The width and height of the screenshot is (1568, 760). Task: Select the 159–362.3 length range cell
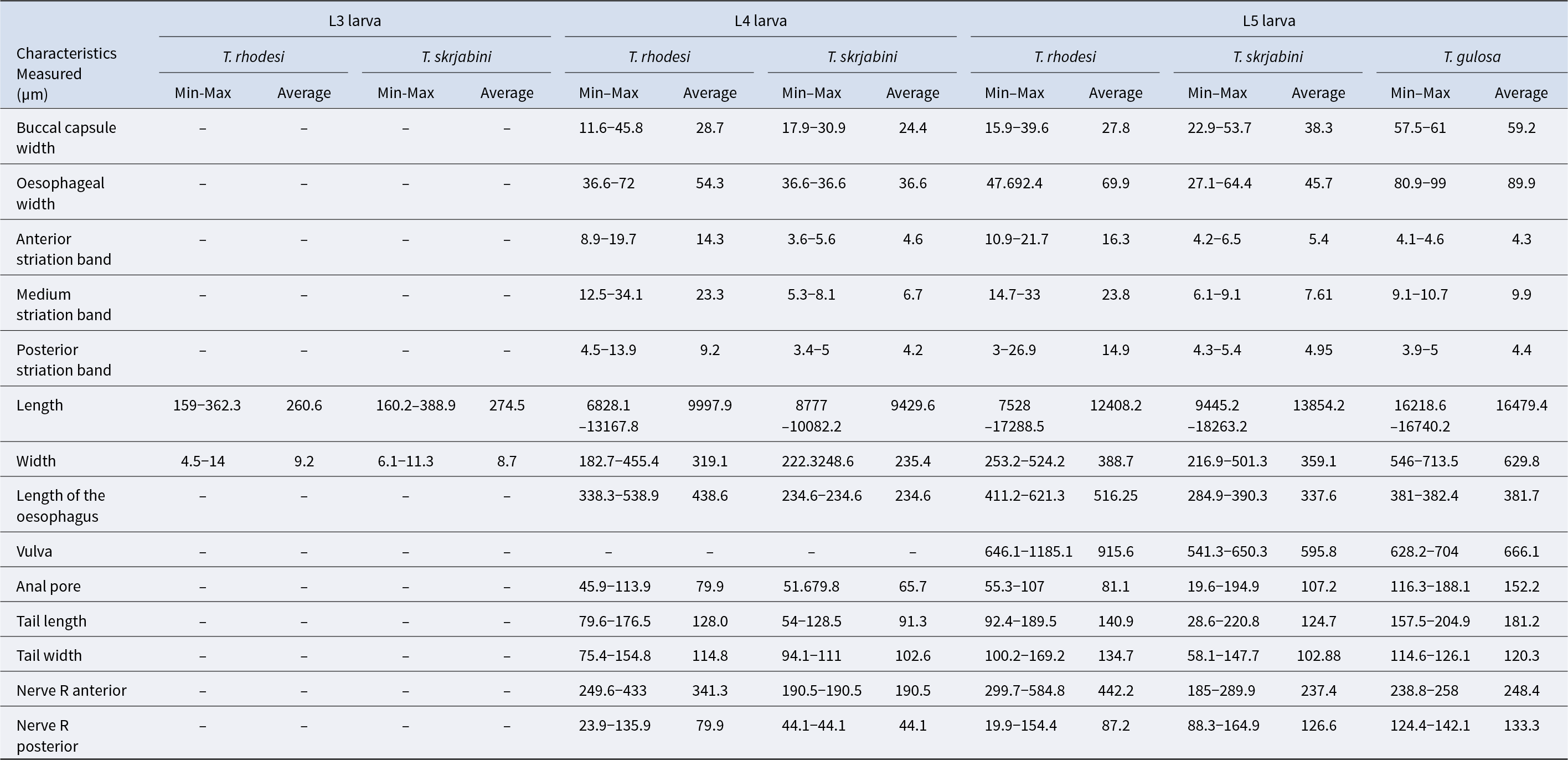click(207, 405)
